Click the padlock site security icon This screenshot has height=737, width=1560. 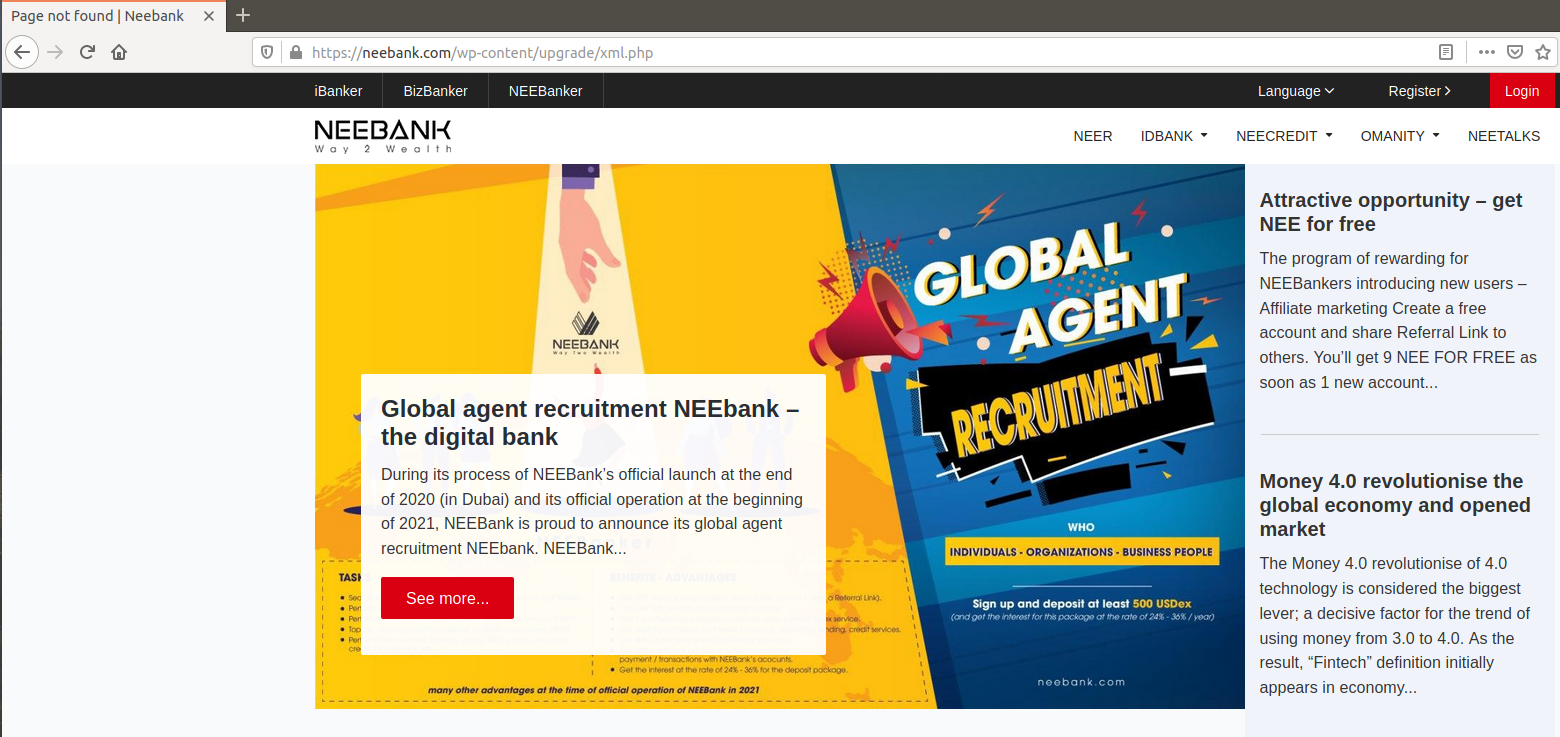294,52
